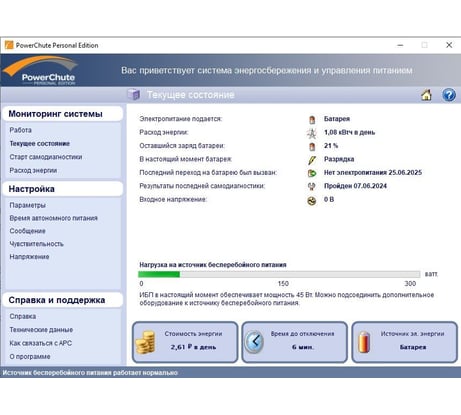Click the Стоимость энергии panel button
This screenshot has width=461, height=415.
point(185,342)
